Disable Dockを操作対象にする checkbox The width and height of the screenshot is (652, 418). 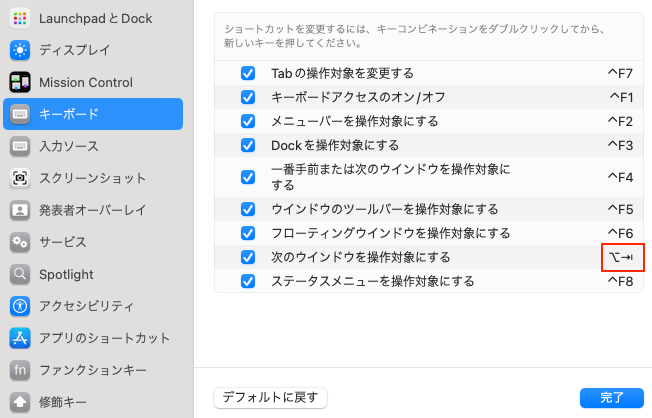[248, 145]
